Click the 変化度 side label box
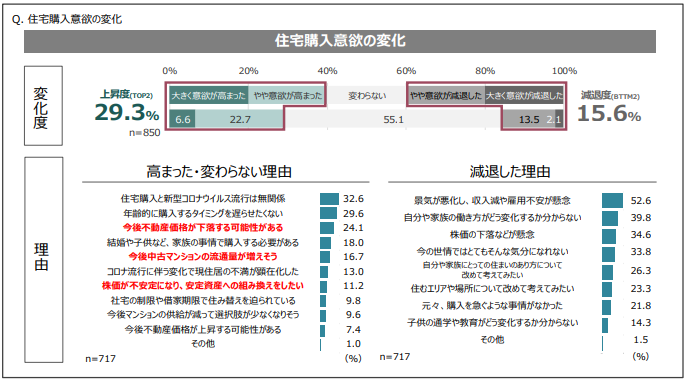 [43, 106]
